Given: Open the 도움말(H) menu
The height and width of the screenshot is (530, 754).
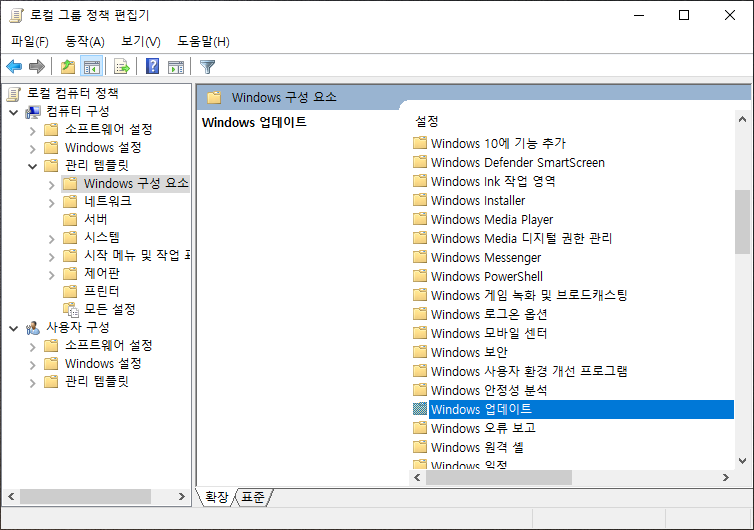Looking at the screenshot, I should [x=203, y=42].
